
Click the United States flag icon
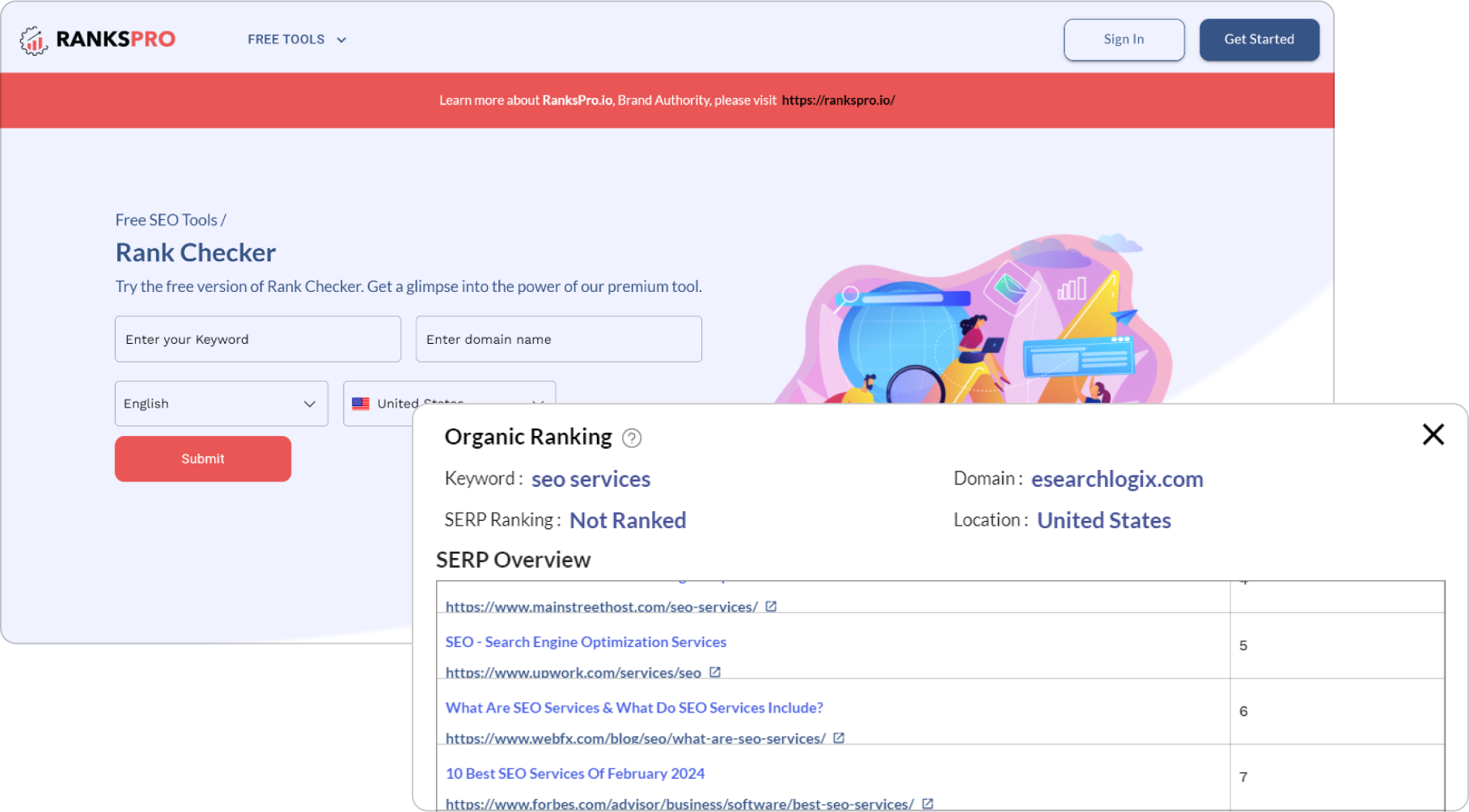tap(361, 404)
